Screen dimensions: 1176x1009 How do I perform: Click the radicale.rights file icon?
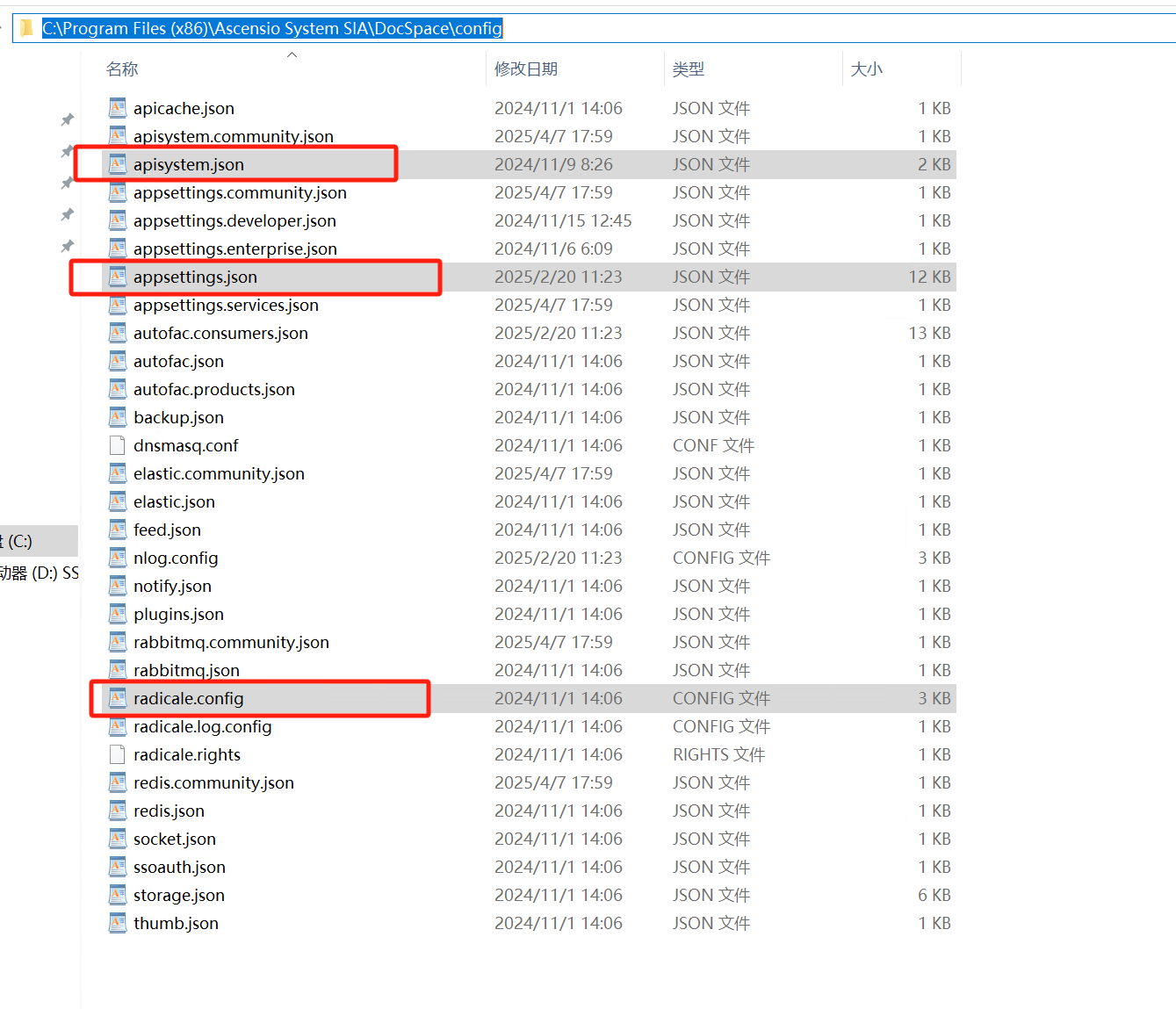(117, 754)
